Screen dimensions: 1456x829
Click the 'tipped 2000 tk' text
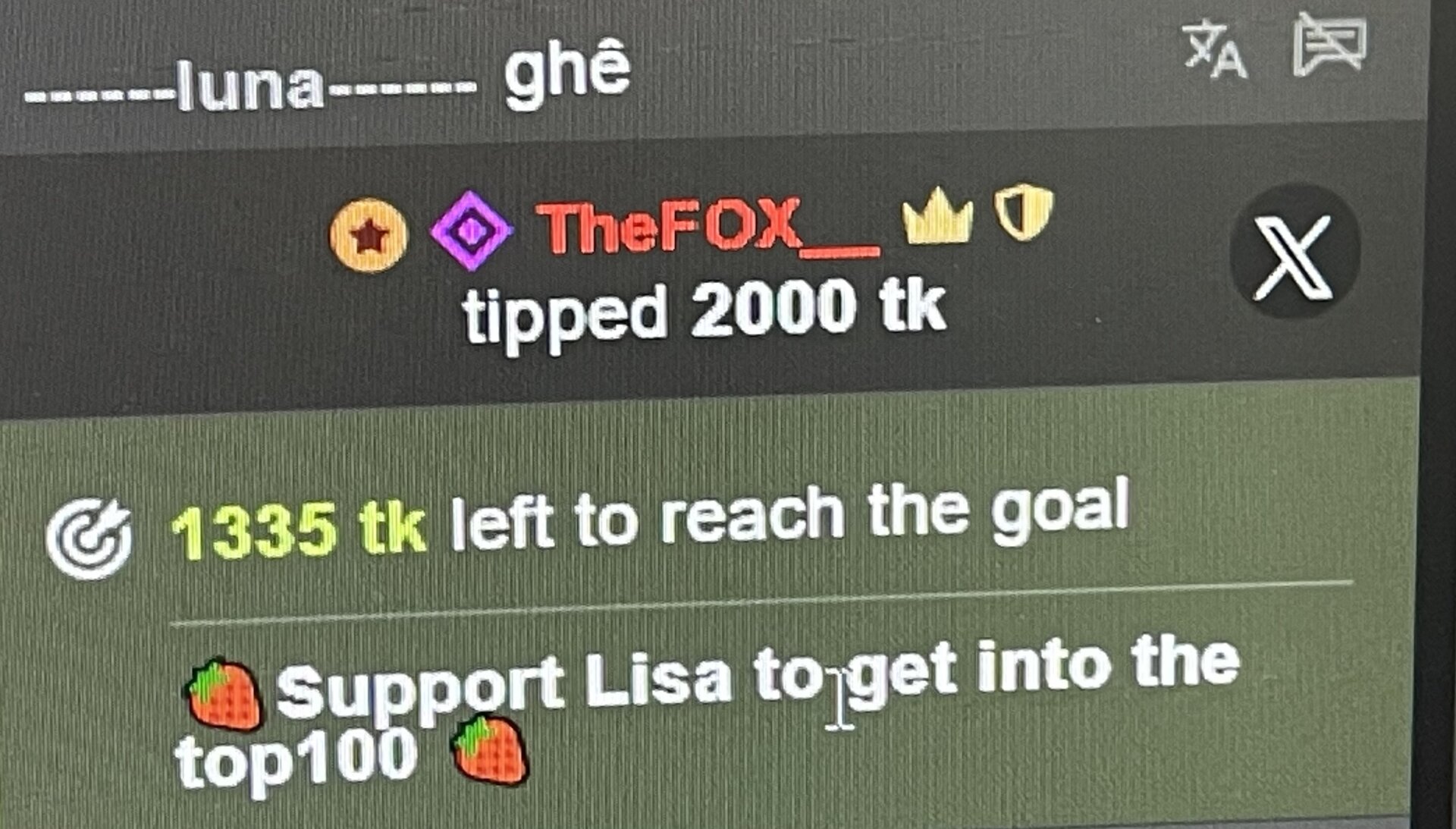point(704,311)
